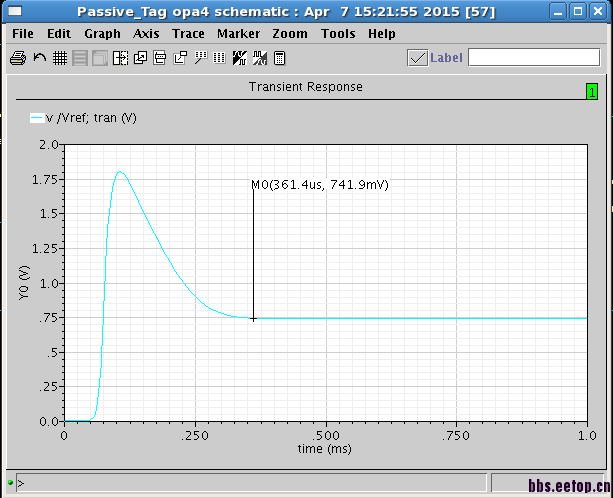Select the M0 marker label on plot
Screen dimensions: 613x498
pos(320,185)
